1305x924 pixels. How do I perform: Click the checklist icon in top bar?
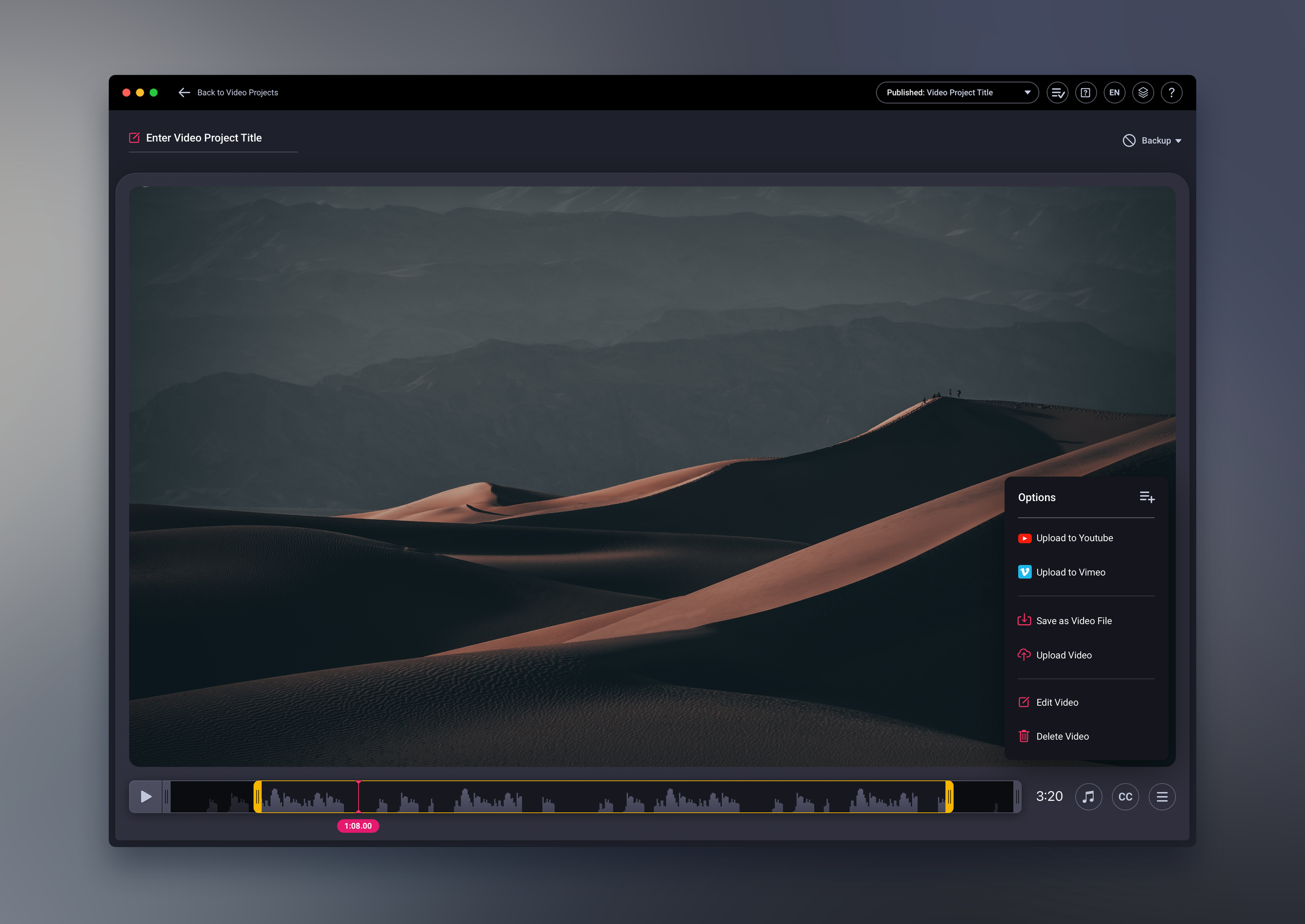(x=1057, y=93)
